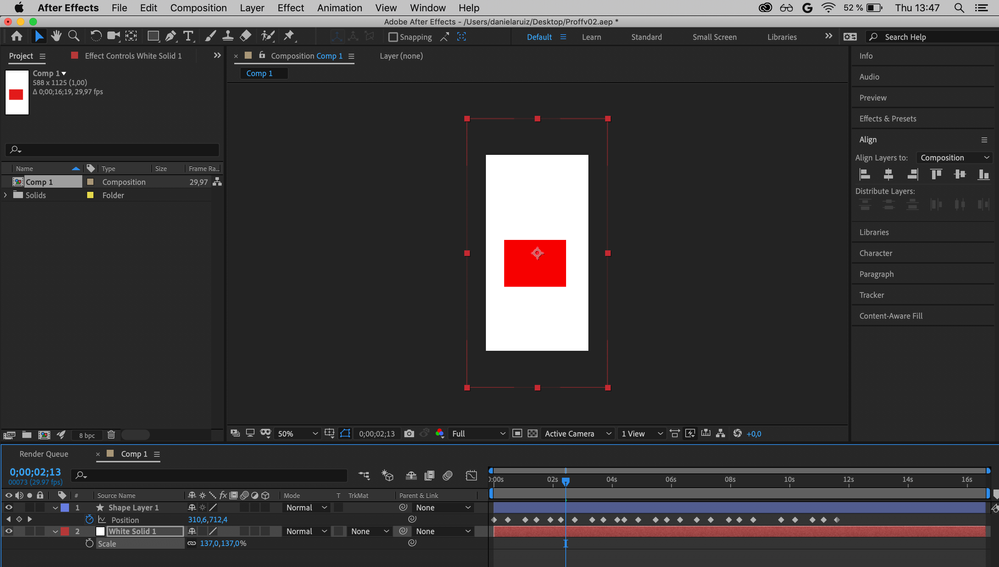Select the Pen tool
The width and height of the screenshot is (999, 567).
pyautogui.click(x=169, y=37)
